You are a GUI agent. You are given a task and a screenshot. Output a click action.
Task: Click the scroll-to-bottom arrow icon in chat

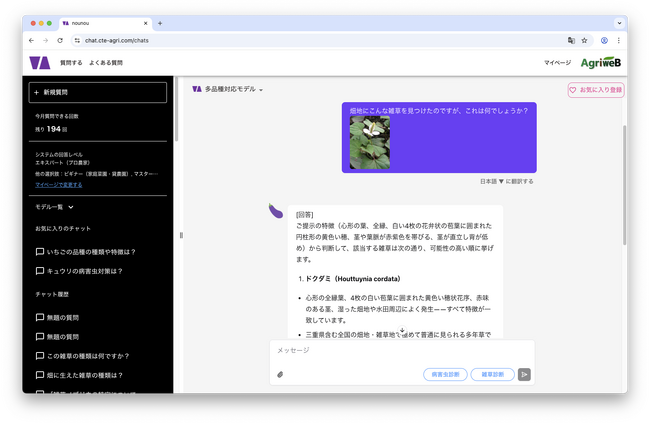pyautogui.click(x=401, y=330)
